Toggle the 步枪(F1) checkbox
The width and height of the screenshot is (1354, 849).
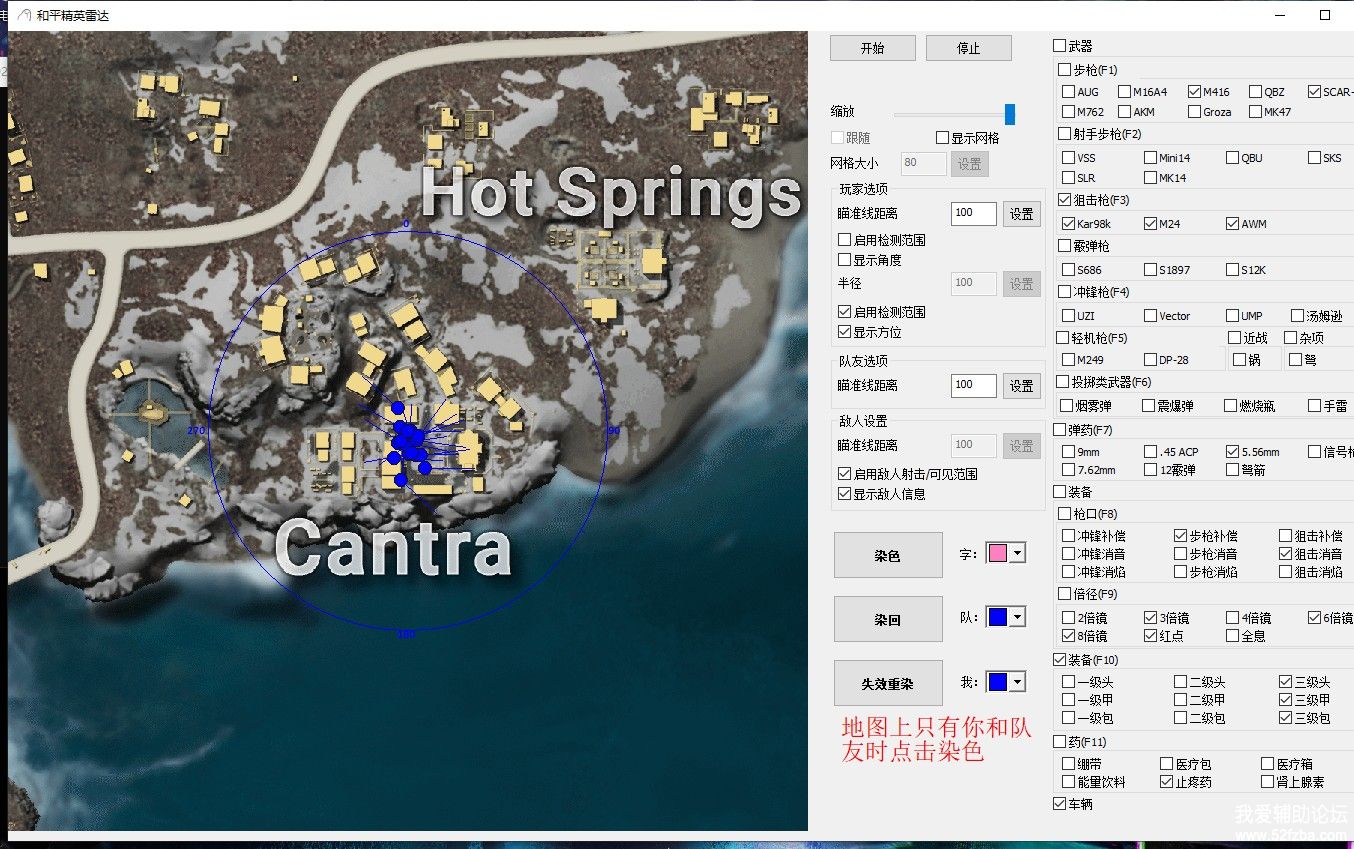pos(1065,70)
